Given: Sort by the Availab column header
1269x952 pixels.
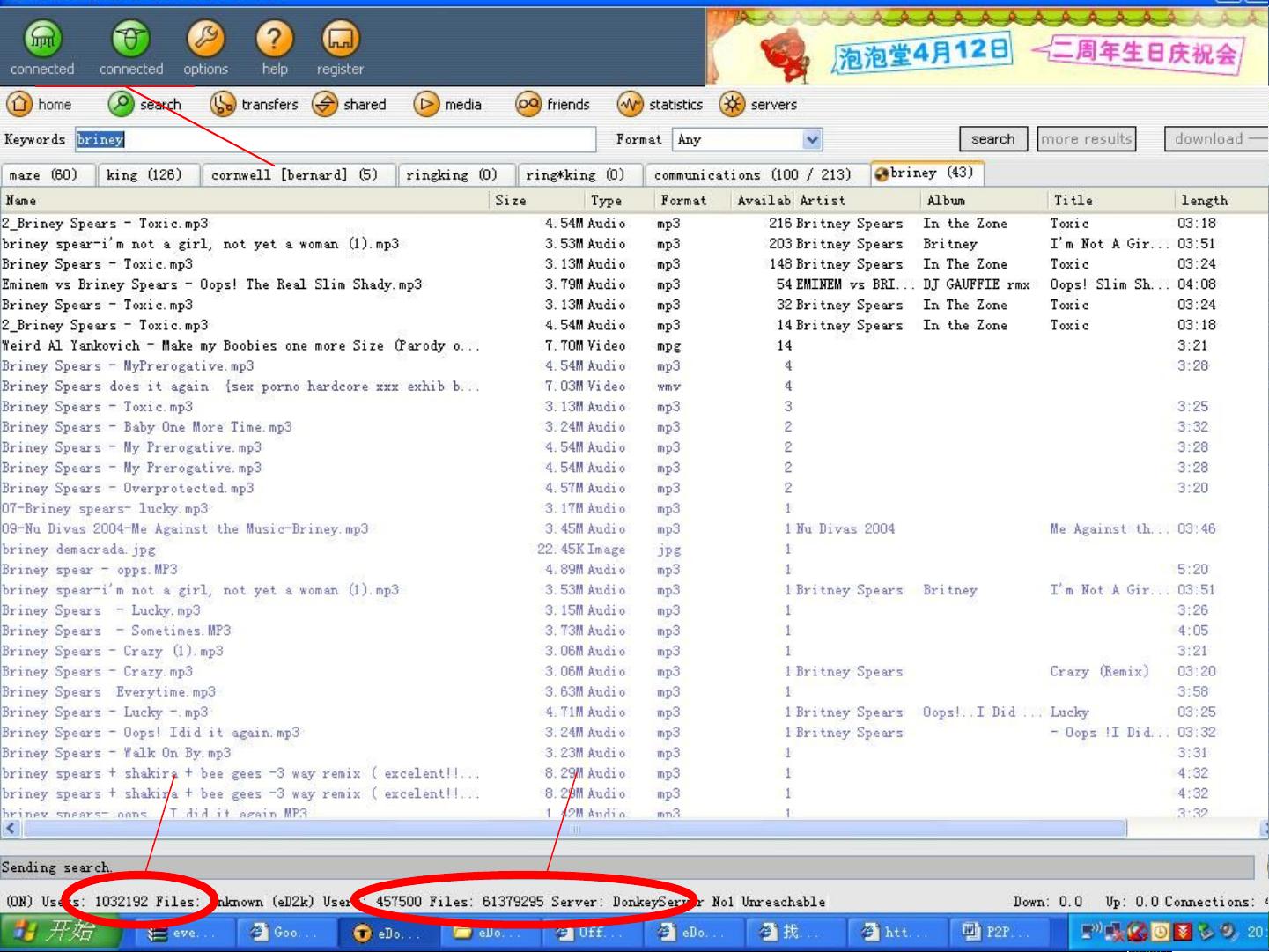Looking at the screenshot, I should pos(764,201).
